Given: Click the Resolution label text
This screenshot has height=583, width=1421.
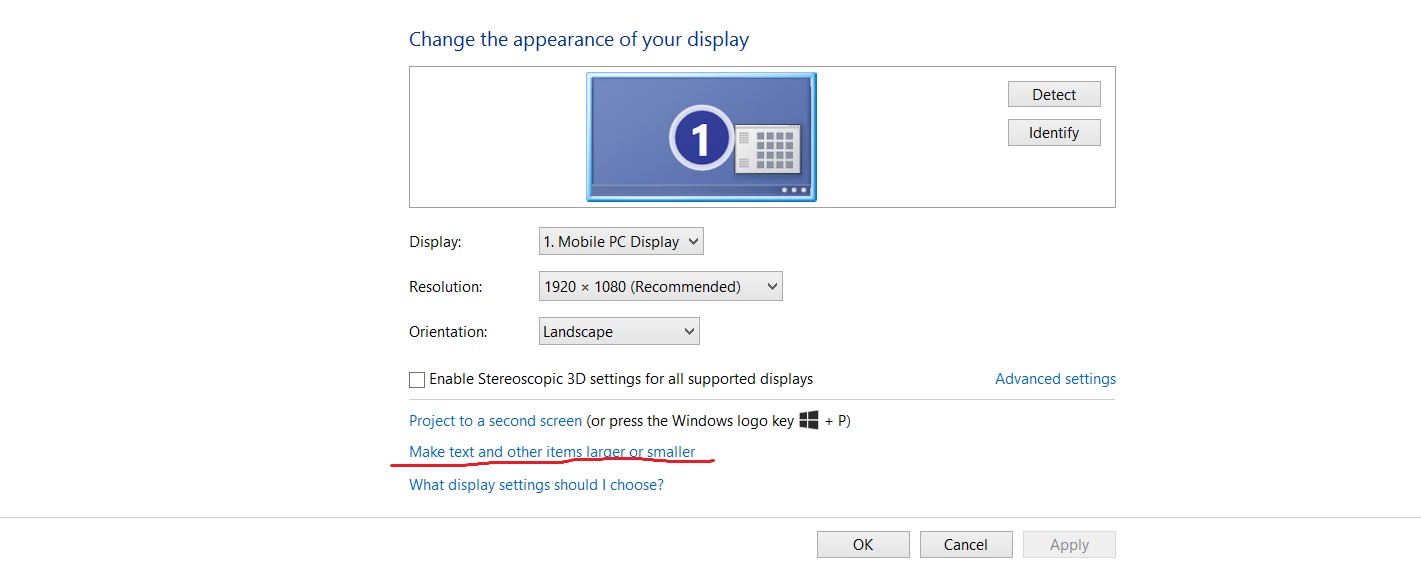Looking at the screenshot, I should [x=446, y=286].
